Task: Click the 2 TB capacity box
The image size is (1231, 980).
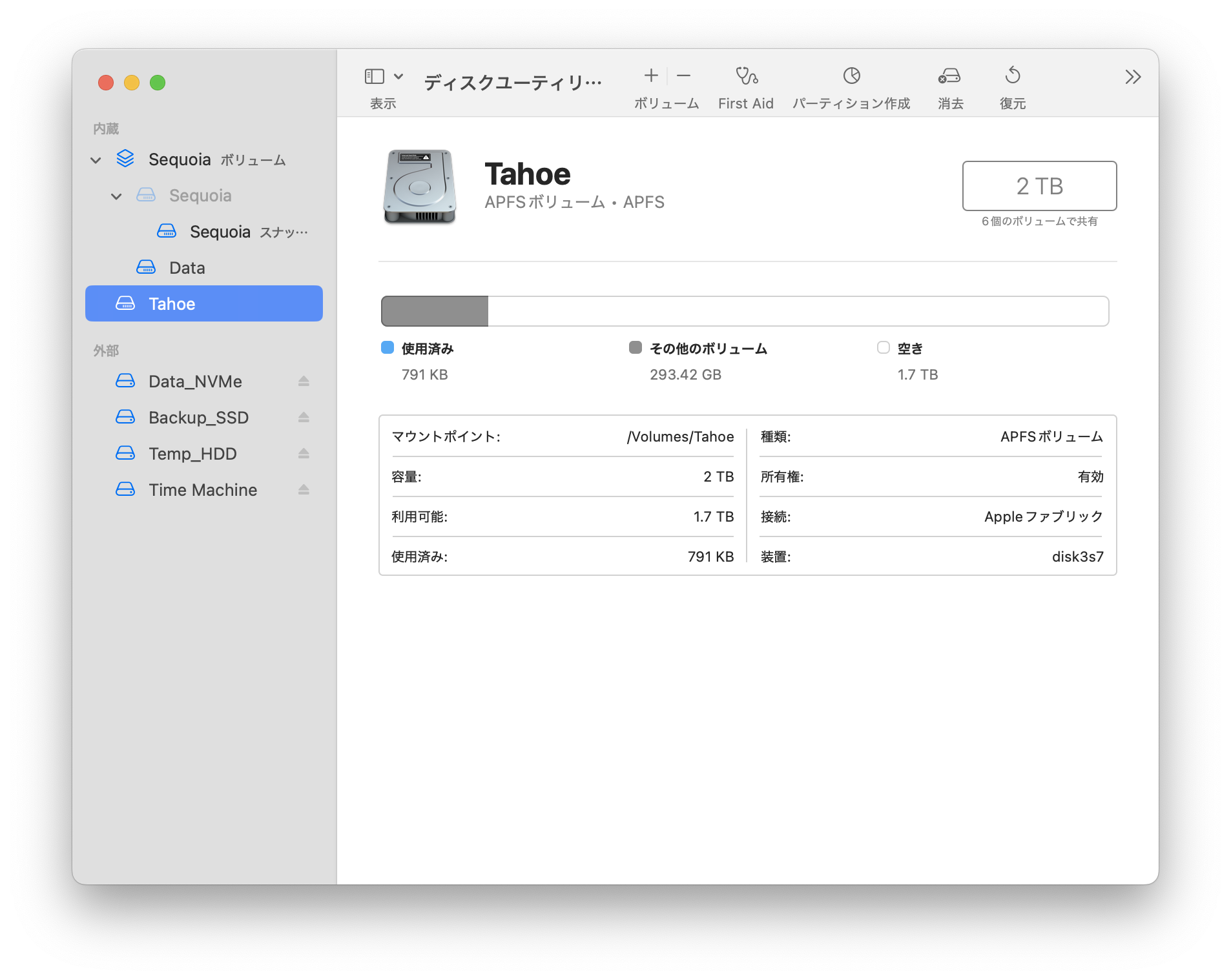Action: pos(1039,186)
